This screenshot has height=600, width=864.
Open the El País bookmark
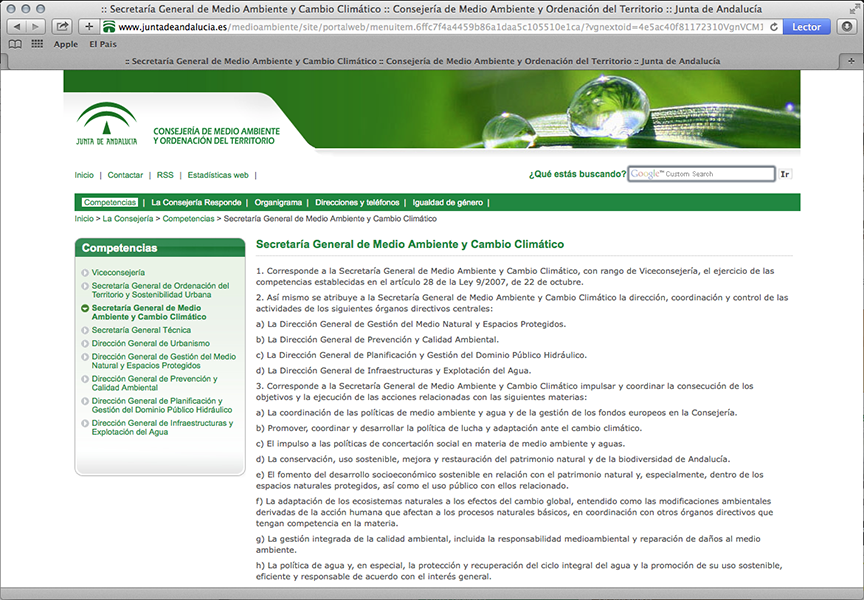point(102,44)
